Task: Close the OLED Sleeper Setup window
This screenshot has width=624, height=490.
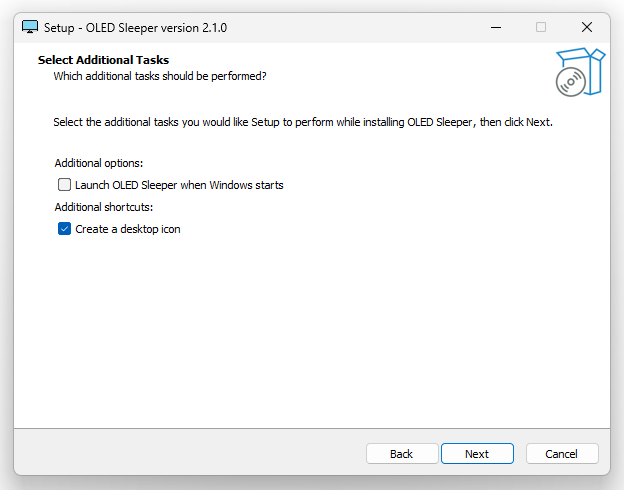Action: coord(587,27)
